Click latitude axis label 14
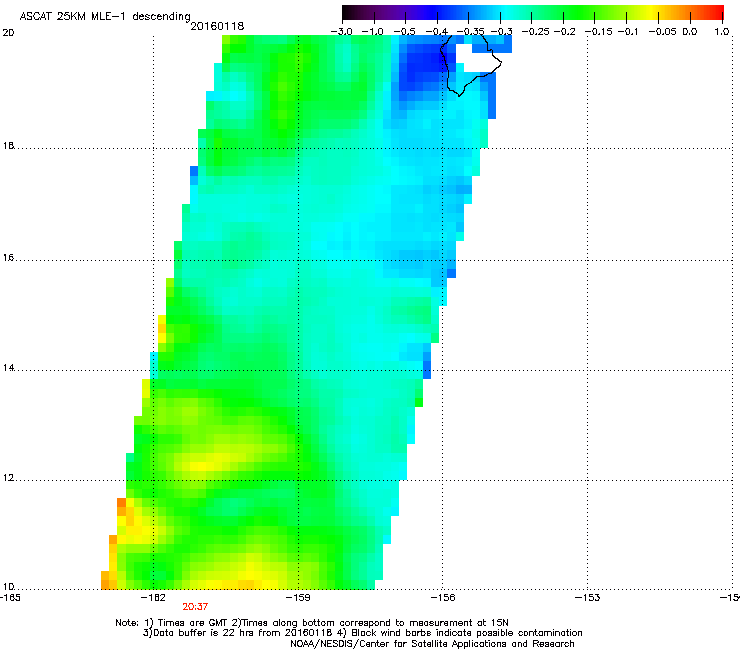 [x=8, y=368]
